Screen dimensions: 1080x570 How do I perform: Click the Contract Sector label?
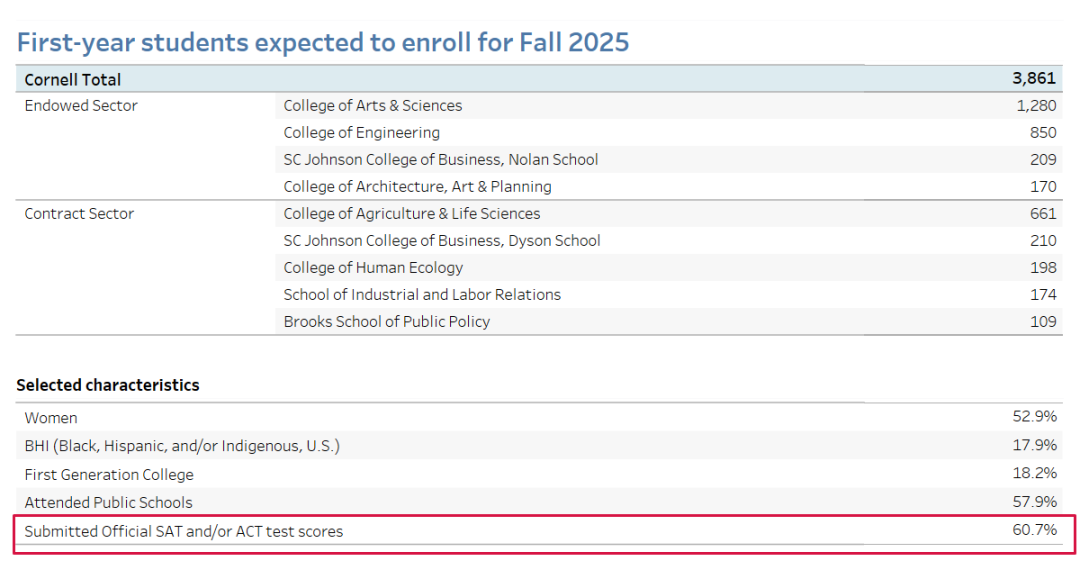click(79, 214)
